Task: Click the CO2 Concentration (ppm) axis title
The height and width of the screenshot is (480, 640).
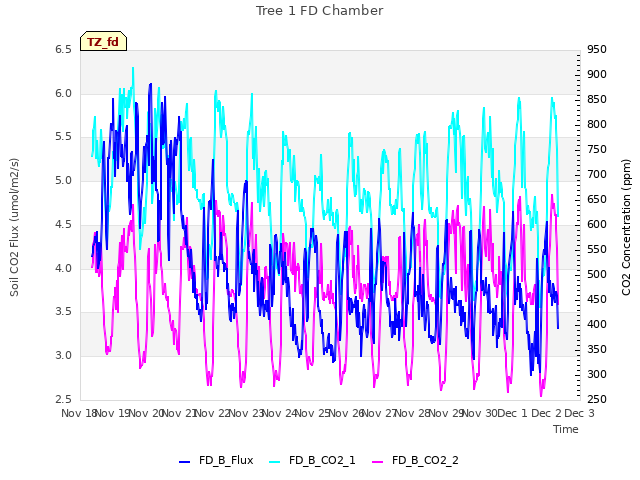Action: [626, 227]
